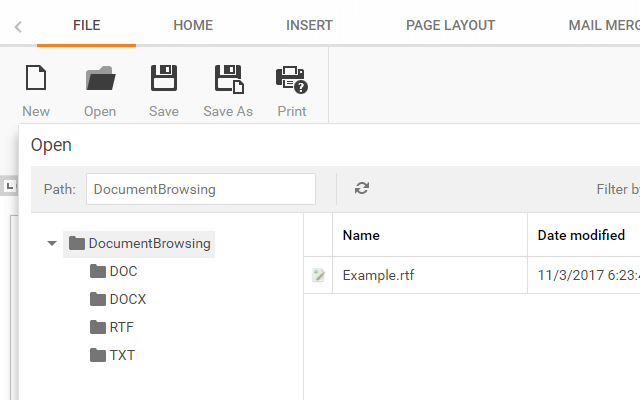
Task: Select the DOC folder
Action: pyautogui.click(x=123, y=271)
